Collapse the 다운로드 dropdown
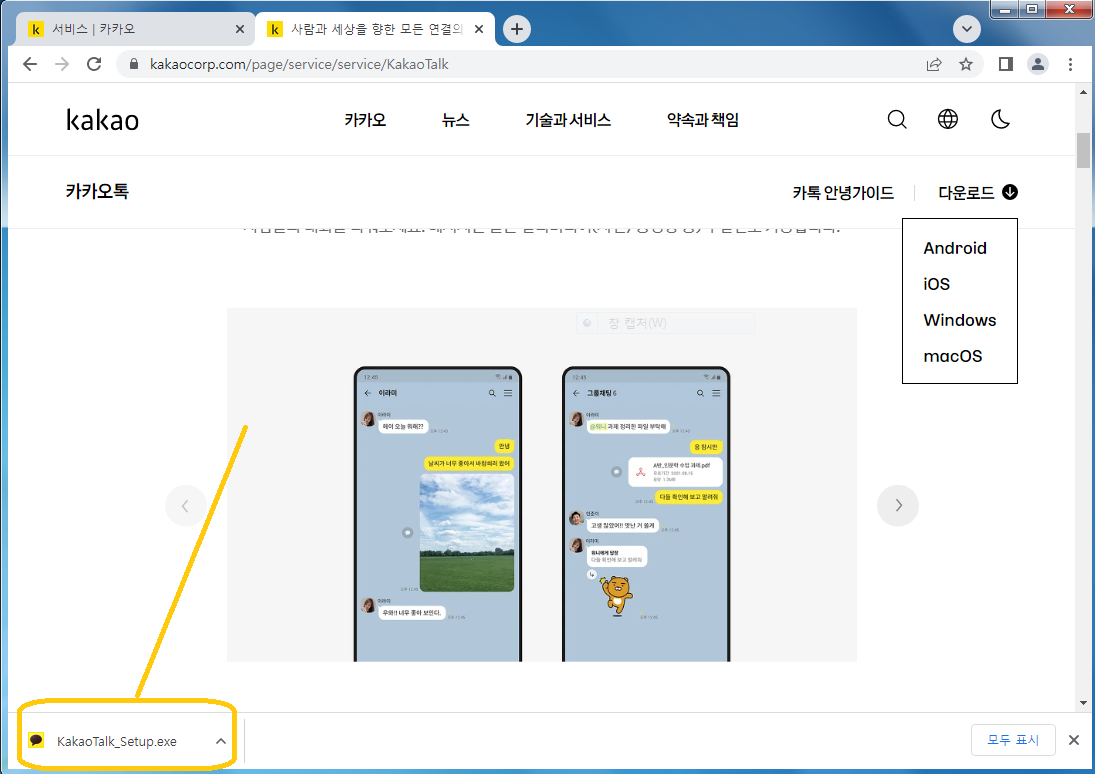Viewport: 1095px width, 774px height. tap(978, 193)
